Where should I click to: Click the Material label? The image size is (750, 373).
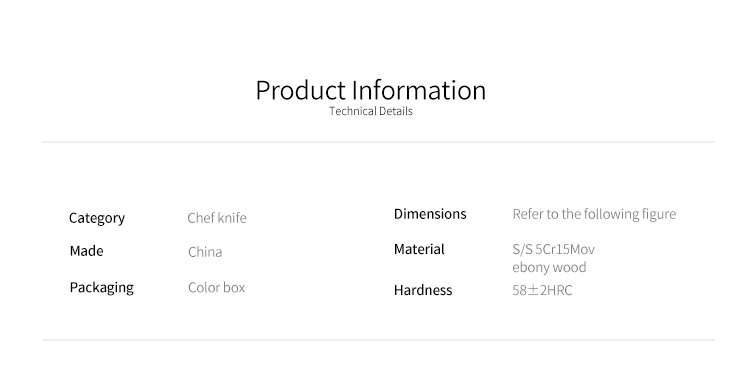click(419, 249)
